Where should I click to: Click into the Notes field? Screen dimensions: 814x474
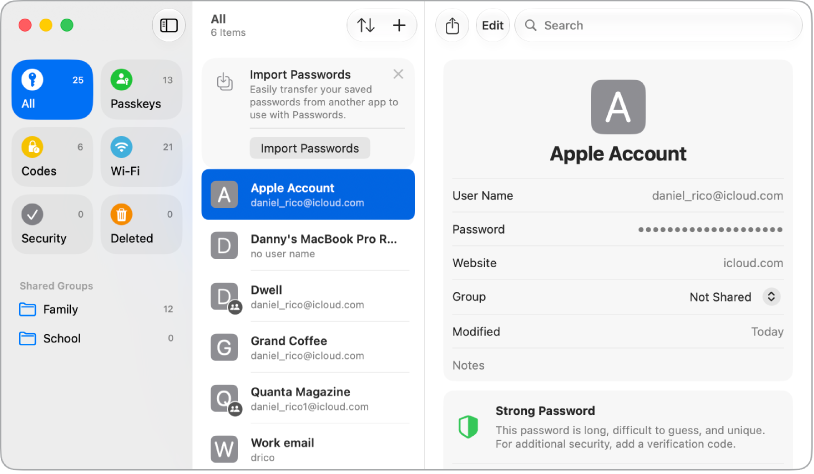[618, 365]
